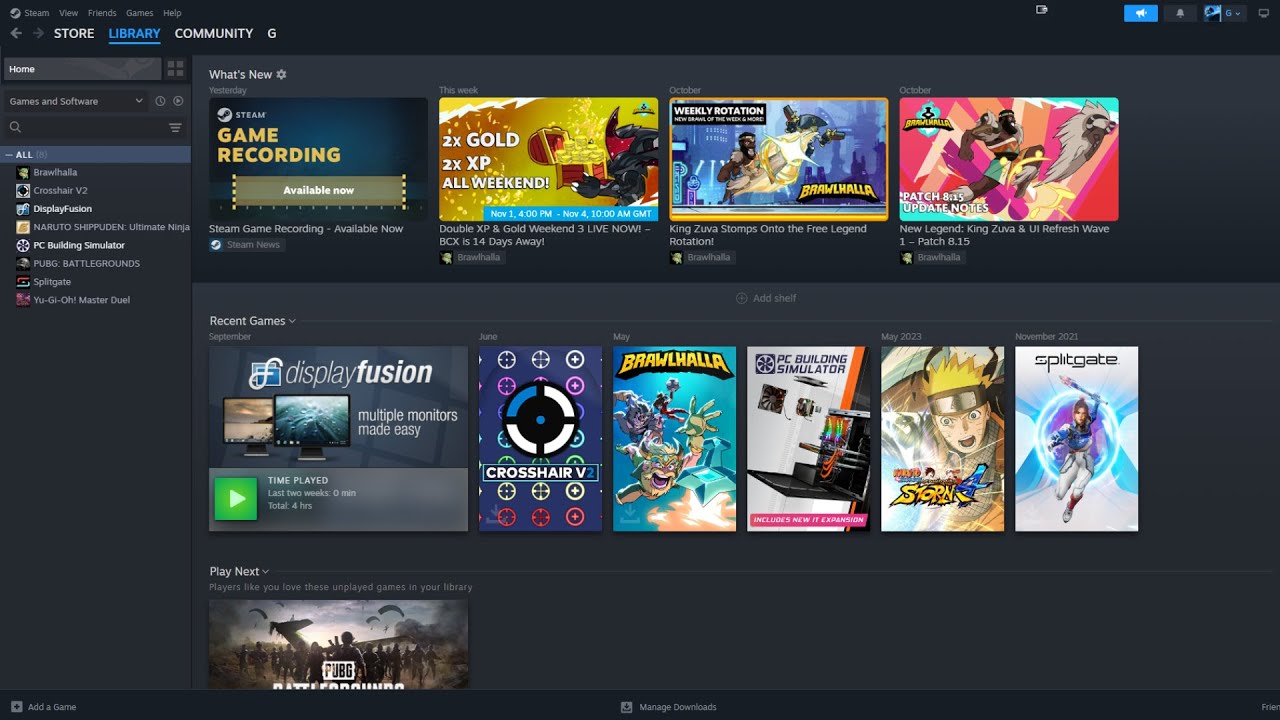Open the G profile tab
This screenshot has width=1280, height=720.
(272, 33)
